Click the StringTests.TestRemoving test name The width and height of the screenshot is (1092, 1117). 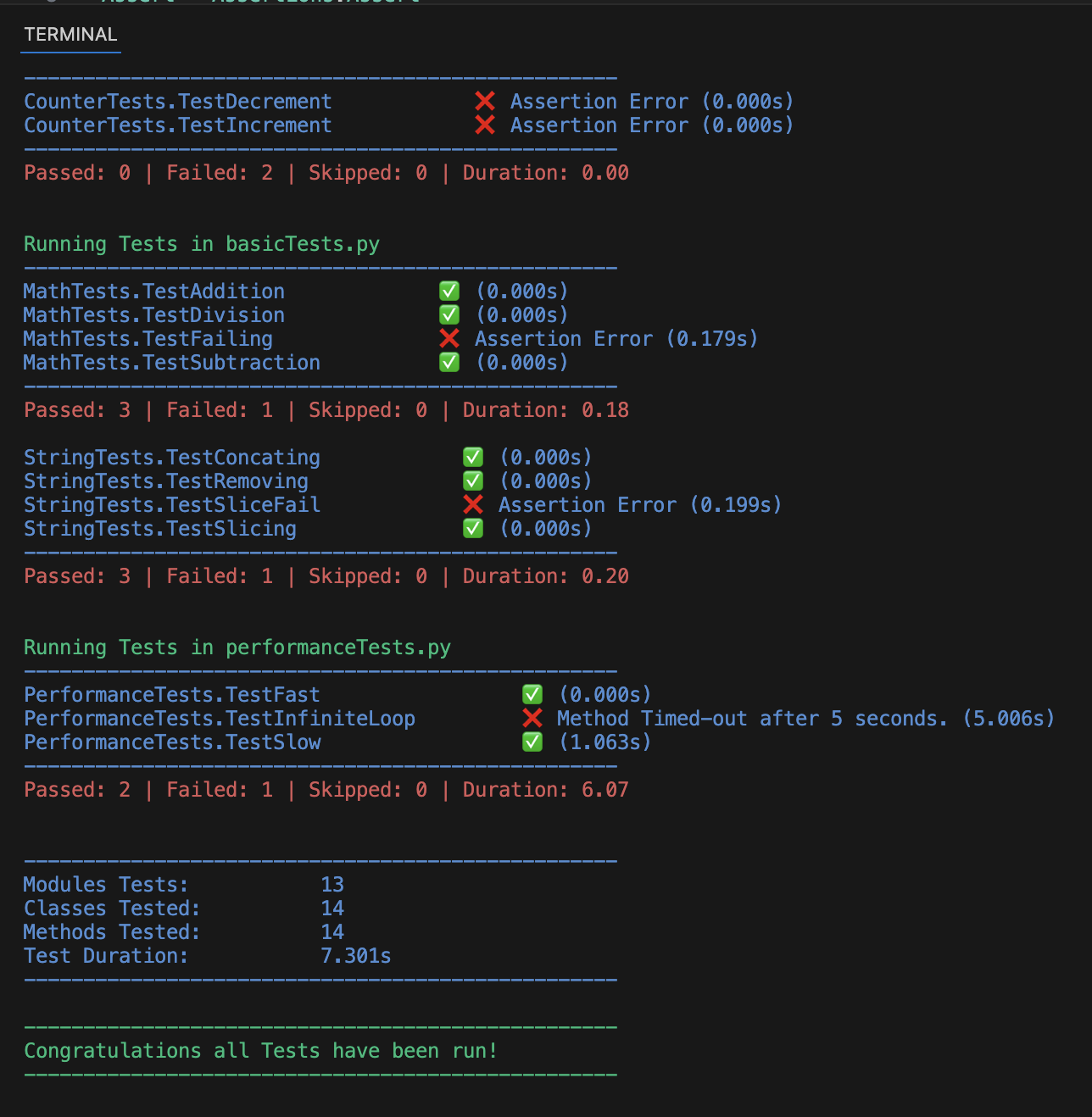click(166, 481)
